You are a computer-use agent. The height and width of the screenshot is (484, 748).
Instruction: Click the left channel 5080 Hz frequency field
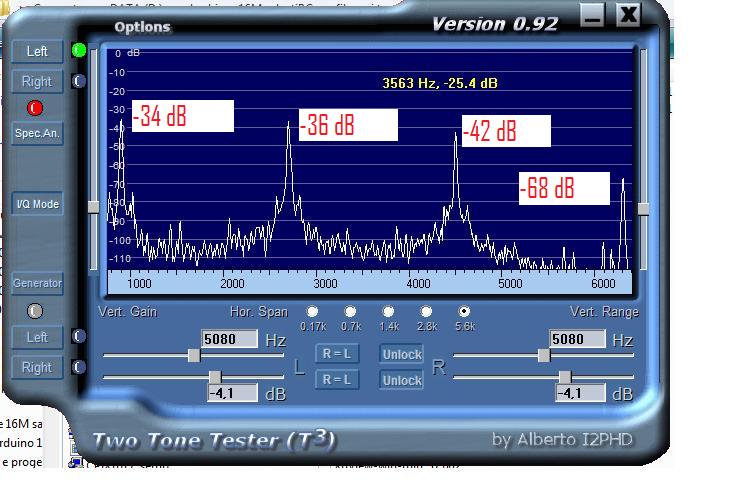[229, 339]
